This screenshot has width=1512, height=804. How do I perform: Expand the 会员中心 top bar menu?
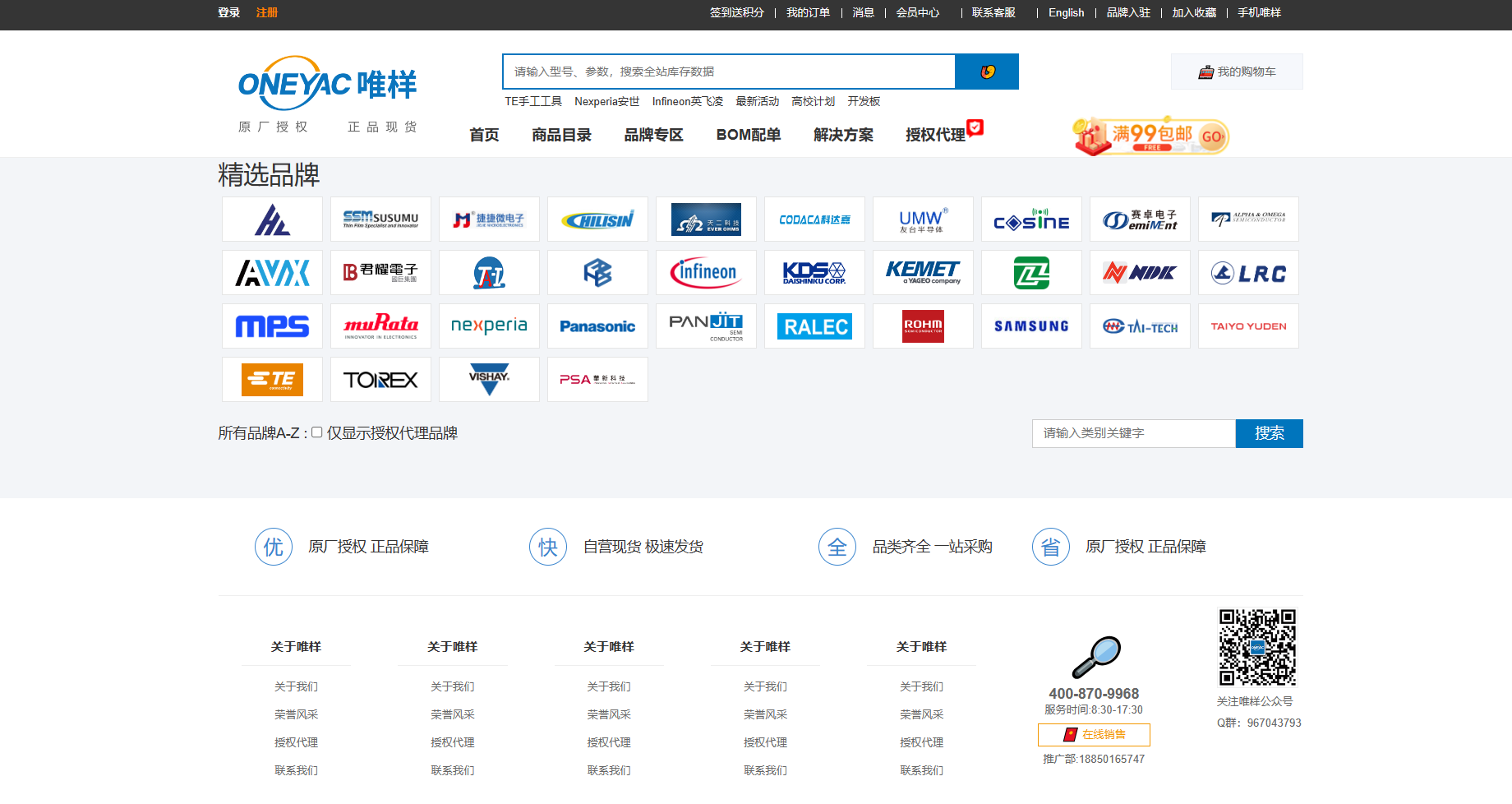[x=917, y=12]
